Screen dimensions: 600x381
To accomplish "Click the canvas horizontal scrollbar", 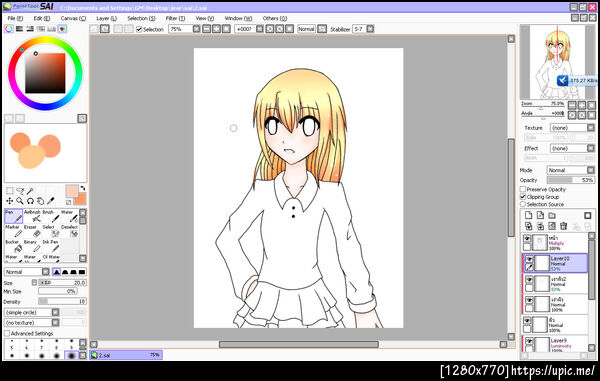I will tap(298, 344).
